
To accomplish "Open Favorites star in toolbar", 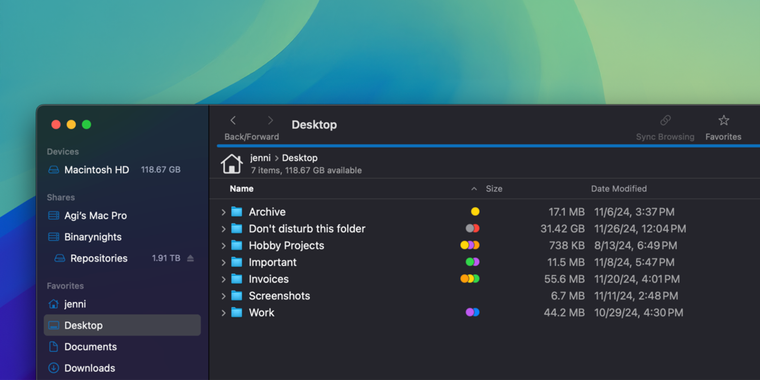I will tap(724, 120).
